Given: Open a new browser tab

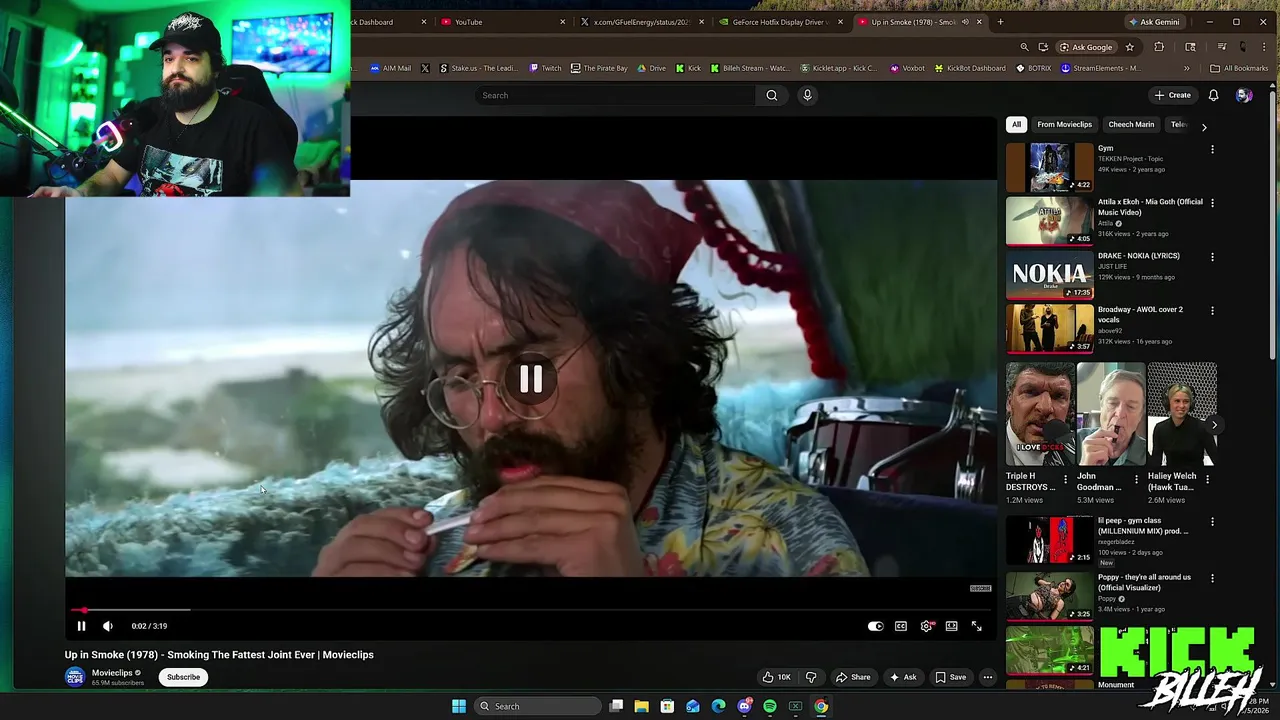Looking at the screenshot, I should [1000, 22].
